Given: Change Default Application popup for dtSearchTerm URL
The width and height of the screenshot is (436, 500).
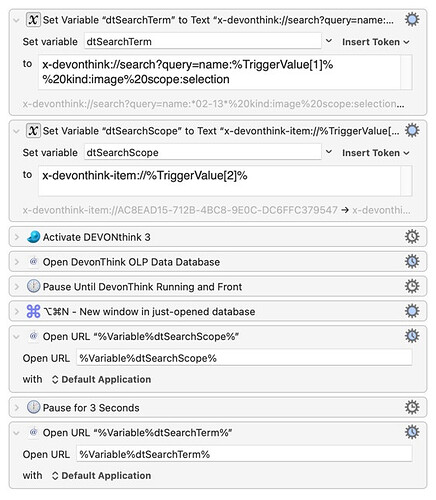Looking at the screenshot, I should click(102, 475).
